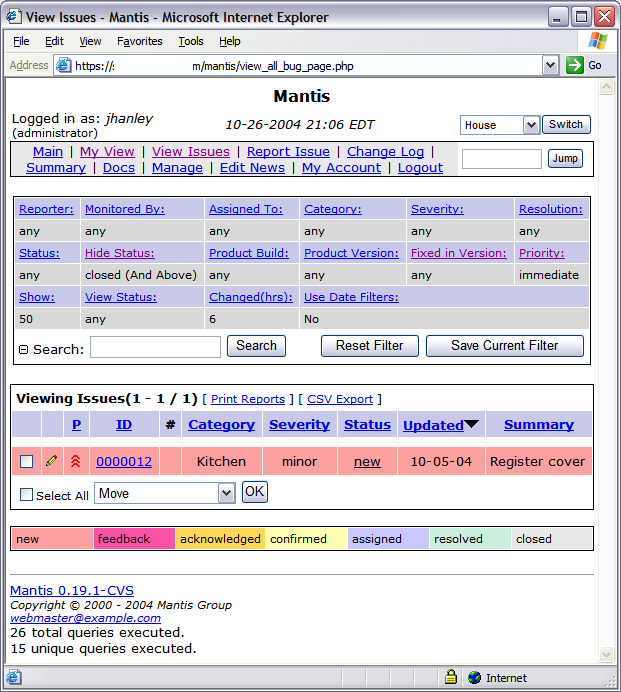Screen dimensions: 621x692
Task: Click the Windows flag logo in the menu bar
Action: [x=598, y=41]
